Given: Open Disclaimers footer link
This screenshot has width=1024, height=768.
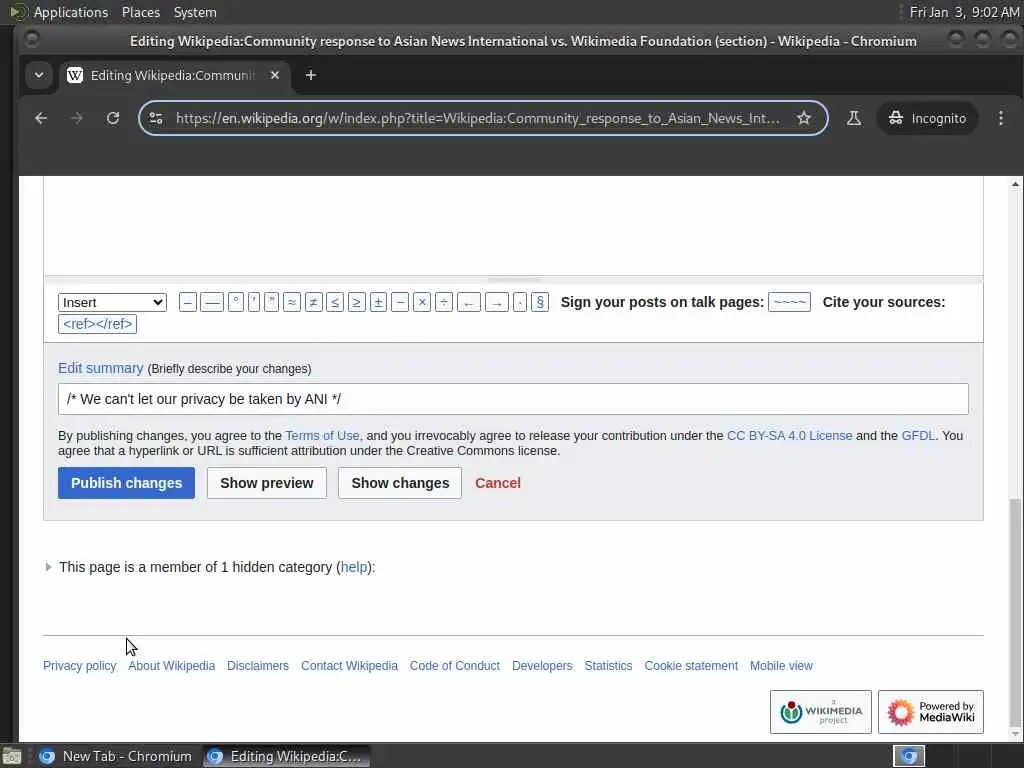Looking at the screenshot, I should (x=258, y=665).
